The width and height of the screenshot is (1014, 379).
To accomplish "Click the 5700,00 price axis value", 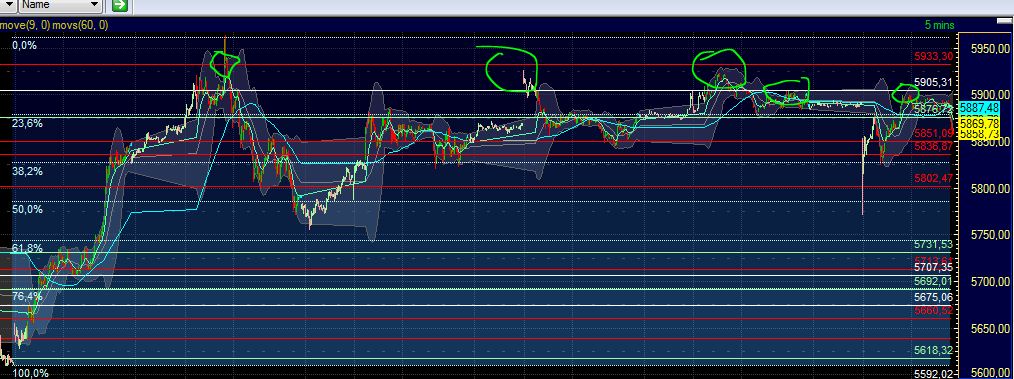I will [991, 283].
